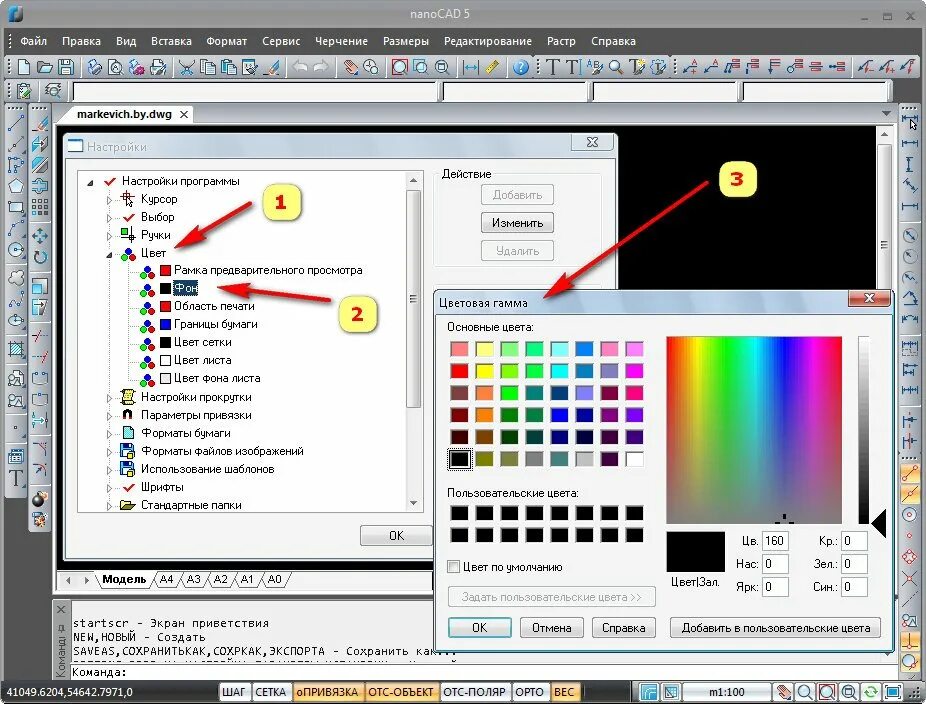926x704 pixels.
Task: Expand the 'Форматы бумаги' tree node
Action: click(109, 434)
